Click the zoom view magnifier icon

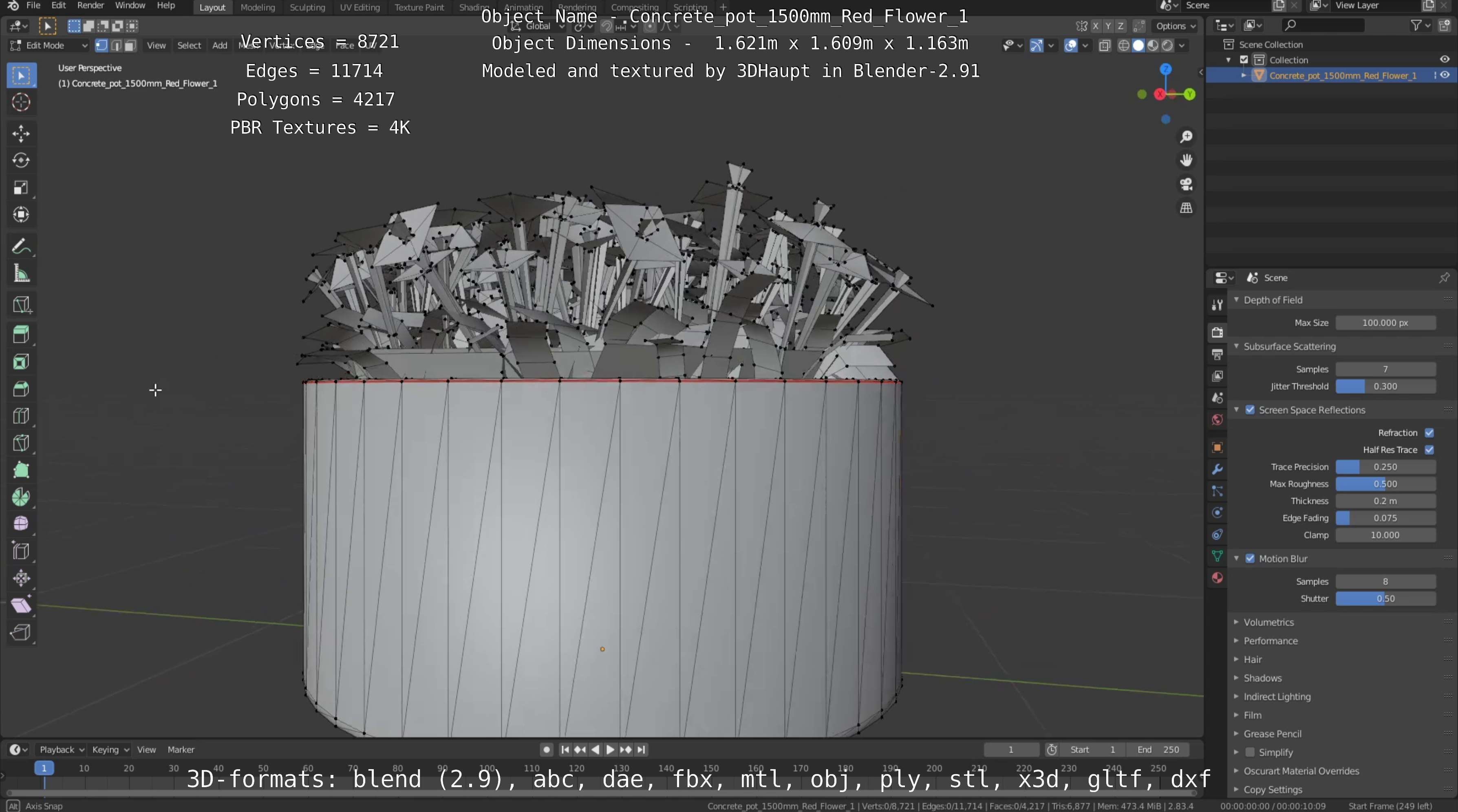(1186, 137)
